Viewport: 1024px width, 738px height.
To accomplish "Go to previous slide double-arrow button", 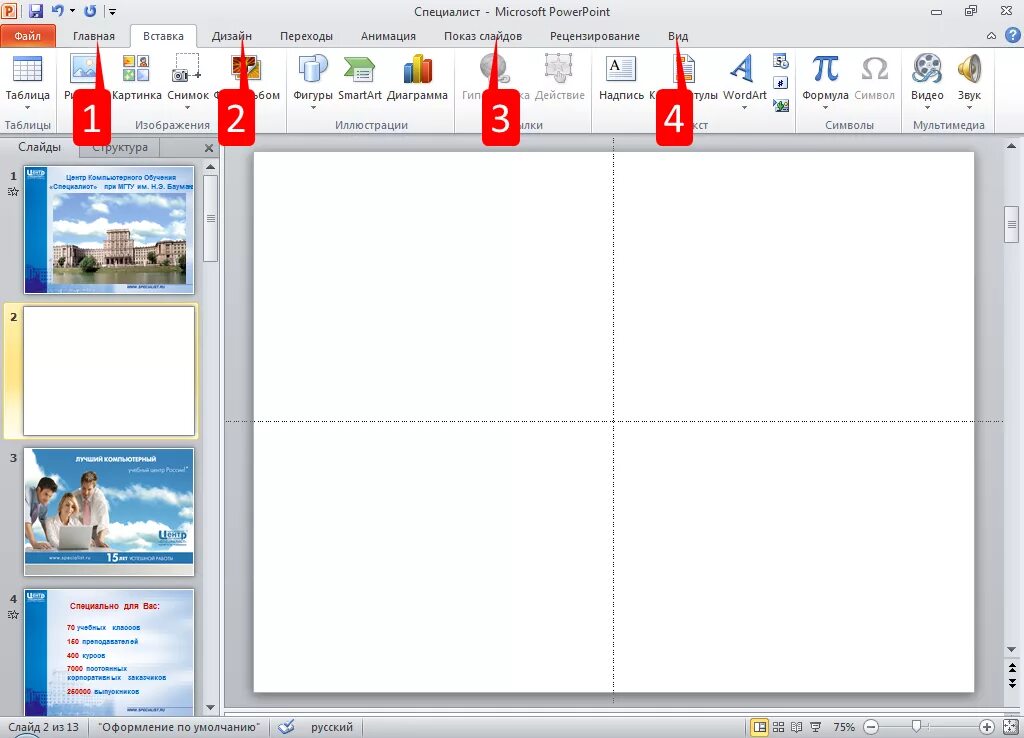I will [1012, 667].
